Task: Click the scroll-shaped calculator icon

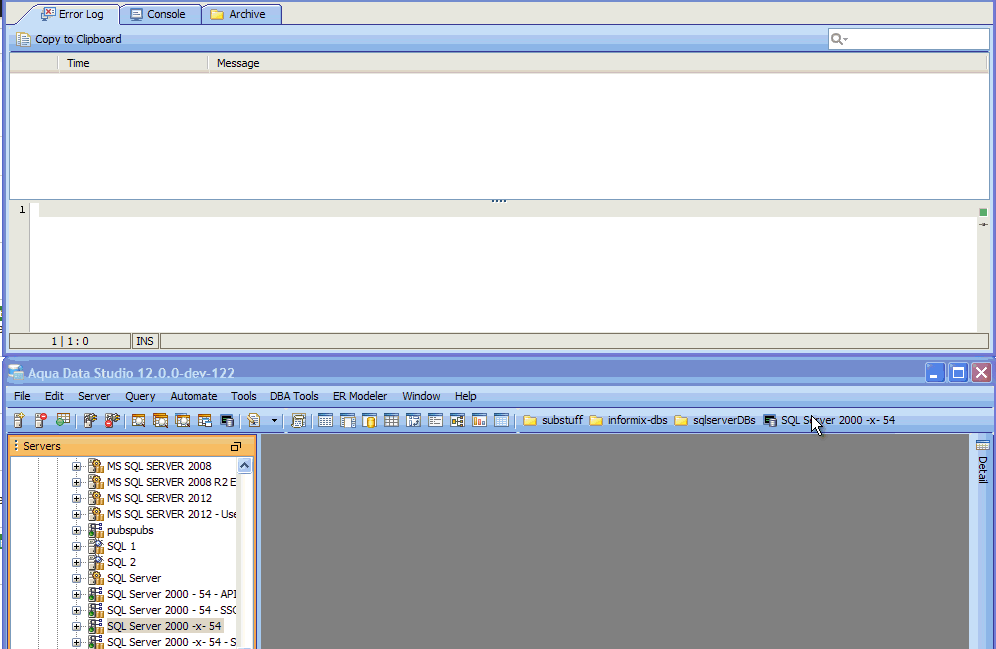Action: 298,420
